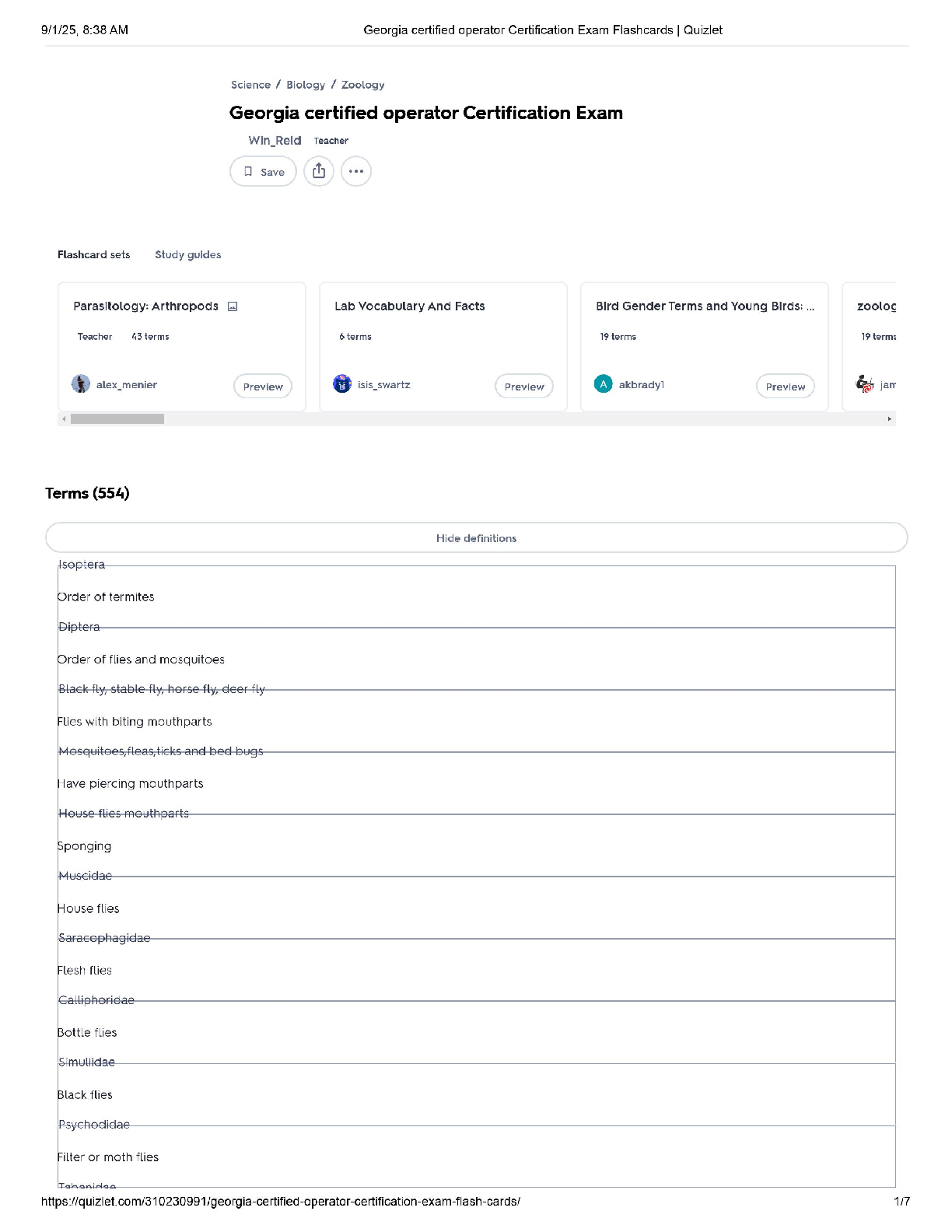Open the three-dot more options menu
The width and height of the screenshot is (952, 1232).
[x=356, y=171]
